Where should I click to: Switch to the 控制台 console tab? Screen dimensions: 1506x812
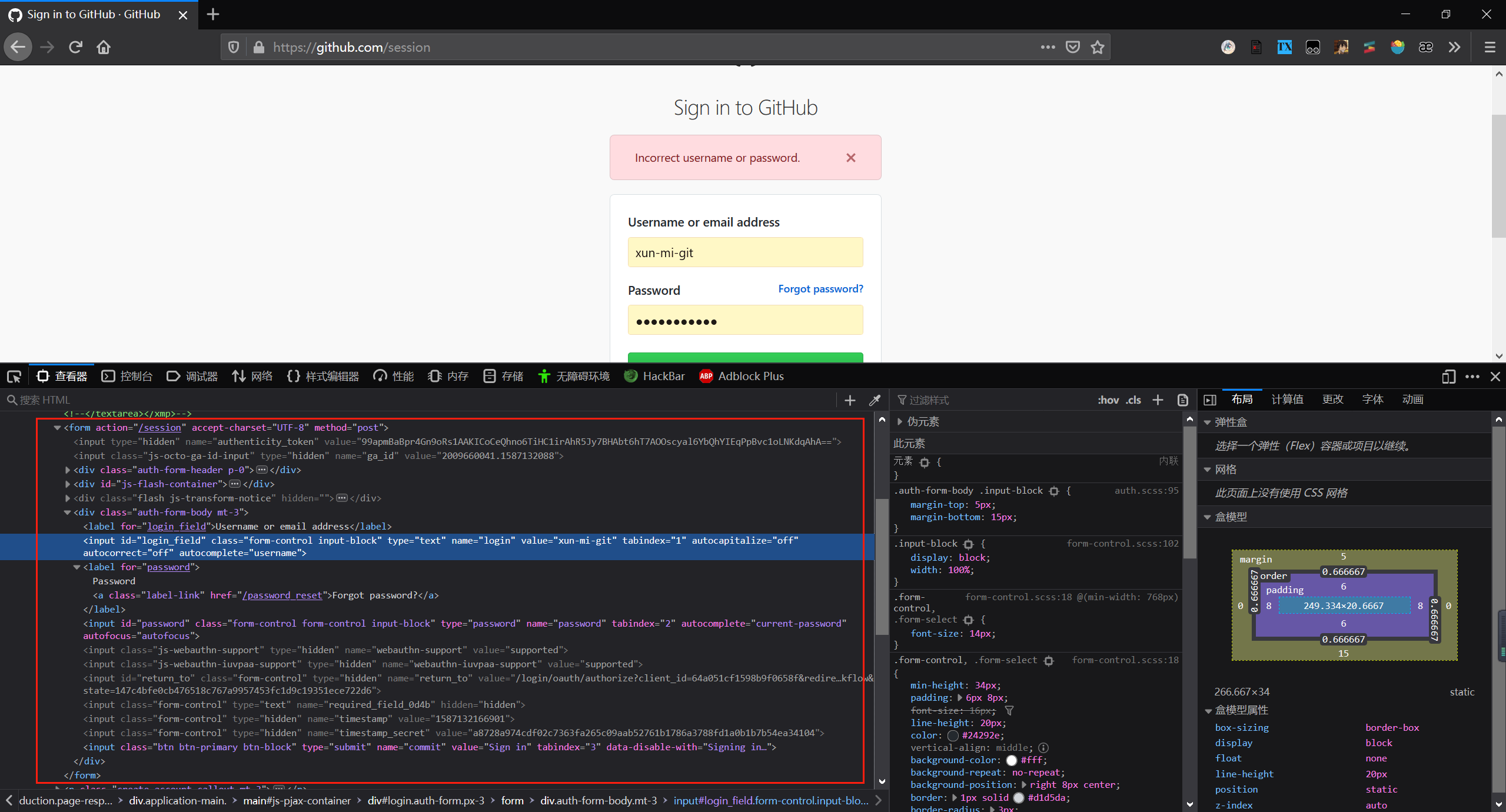[127, 377]
